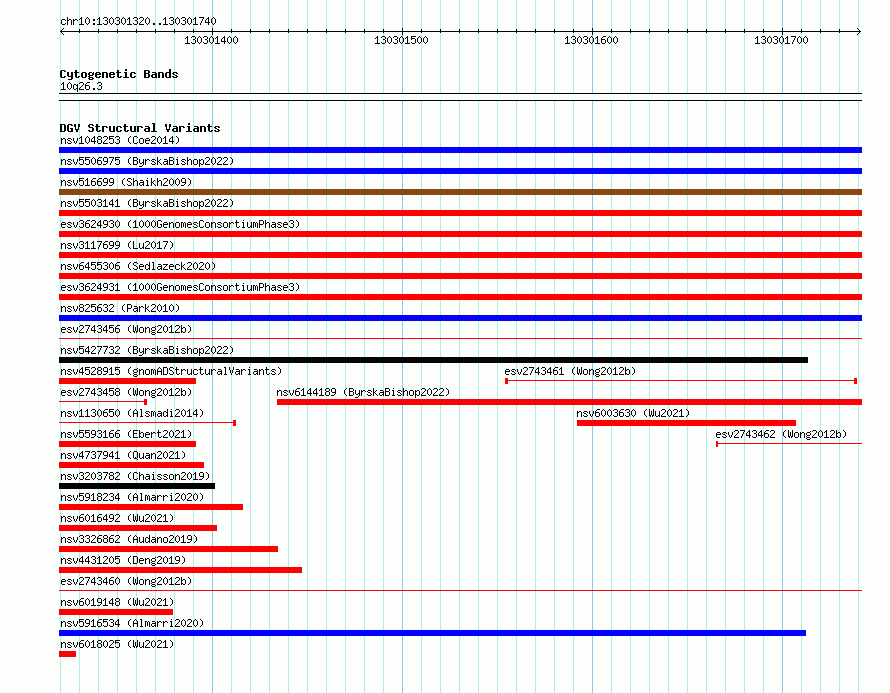Open esv2743461 (Wong2012b) variant
Viewport: 890px width, 693px height.
(x=570, y=371)
